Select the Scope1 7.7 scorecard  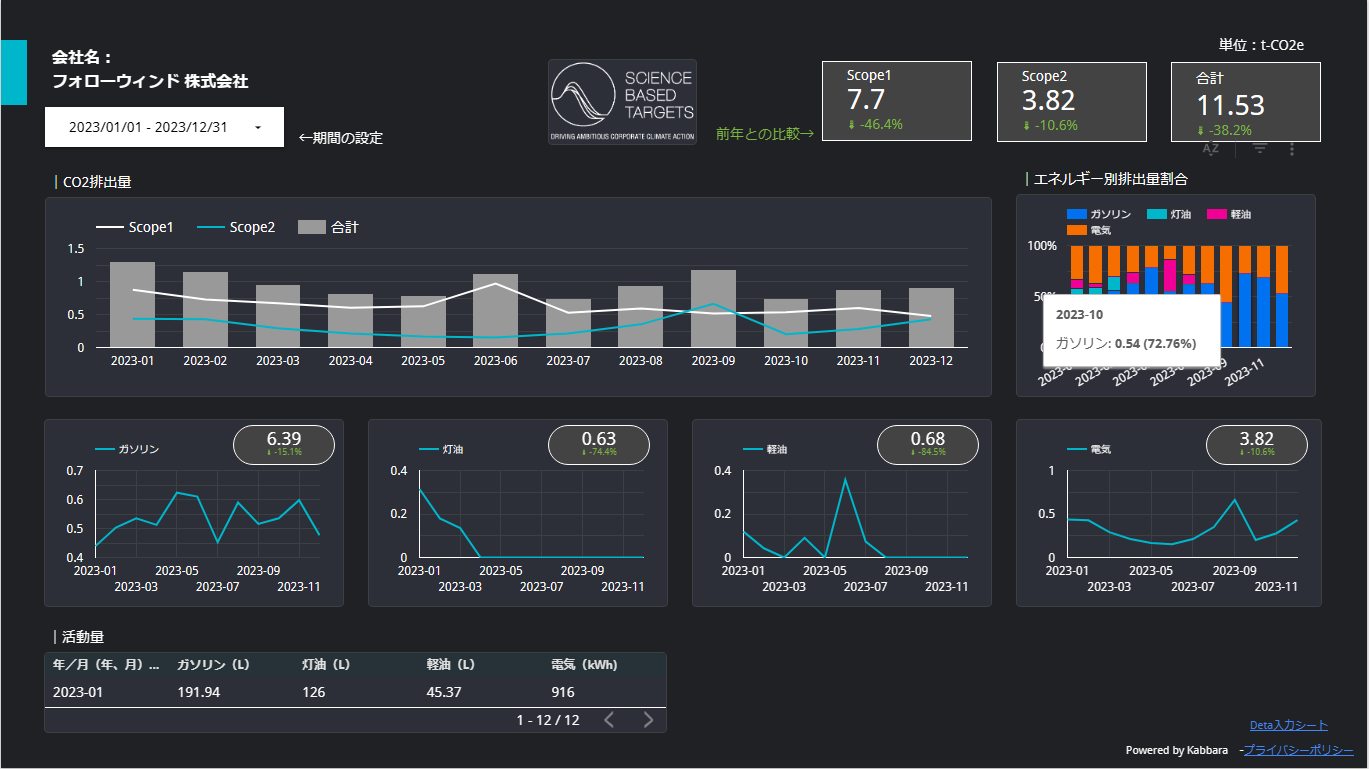[x=896, y=101]
